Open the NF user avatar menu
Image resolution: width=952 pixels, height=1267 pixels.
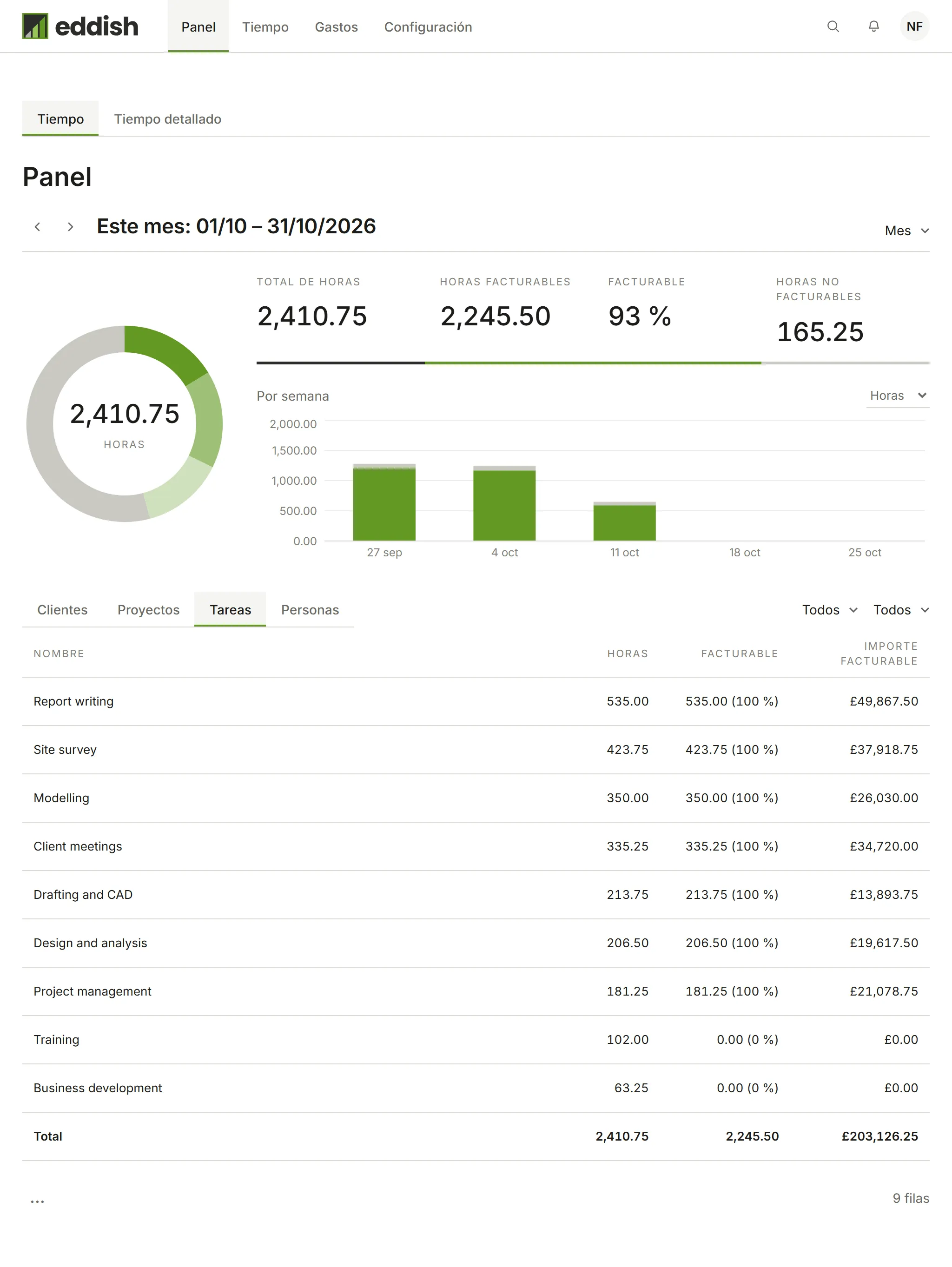[914, 26]
